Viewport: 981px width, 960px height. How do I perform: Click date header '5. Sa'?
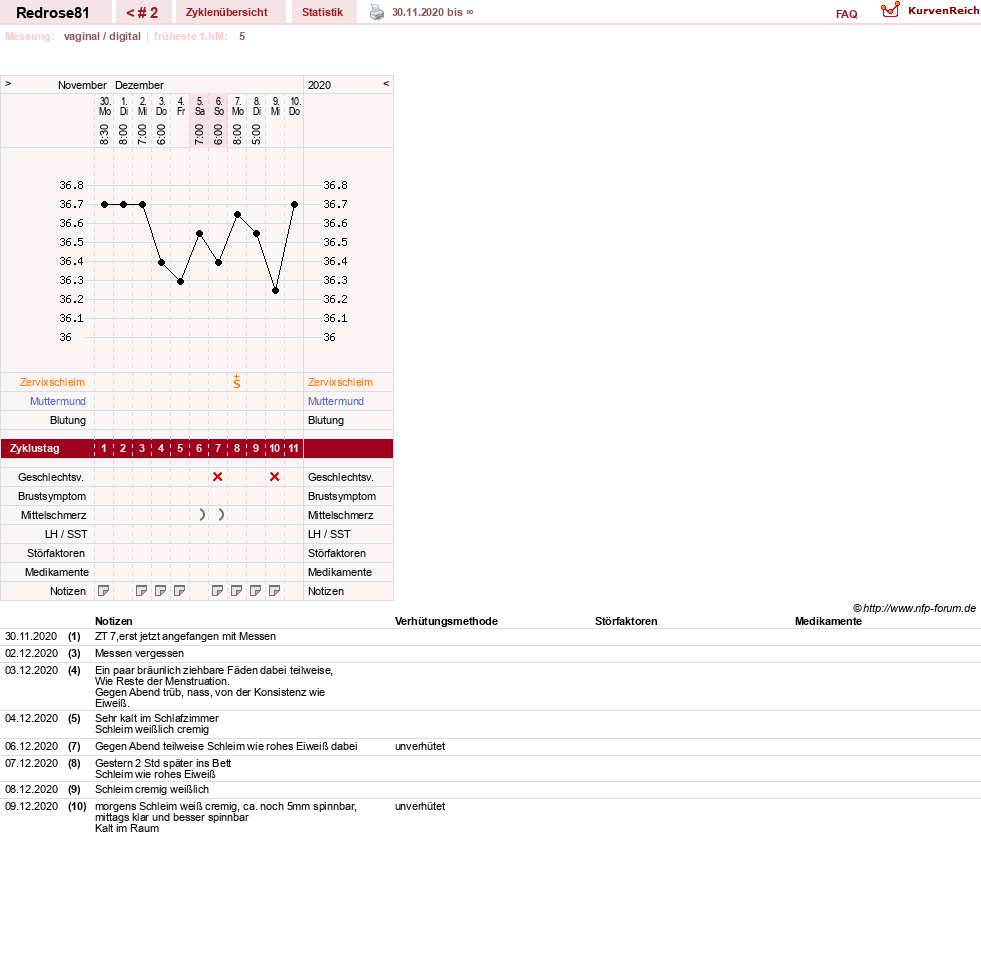(x=200, y=106)
